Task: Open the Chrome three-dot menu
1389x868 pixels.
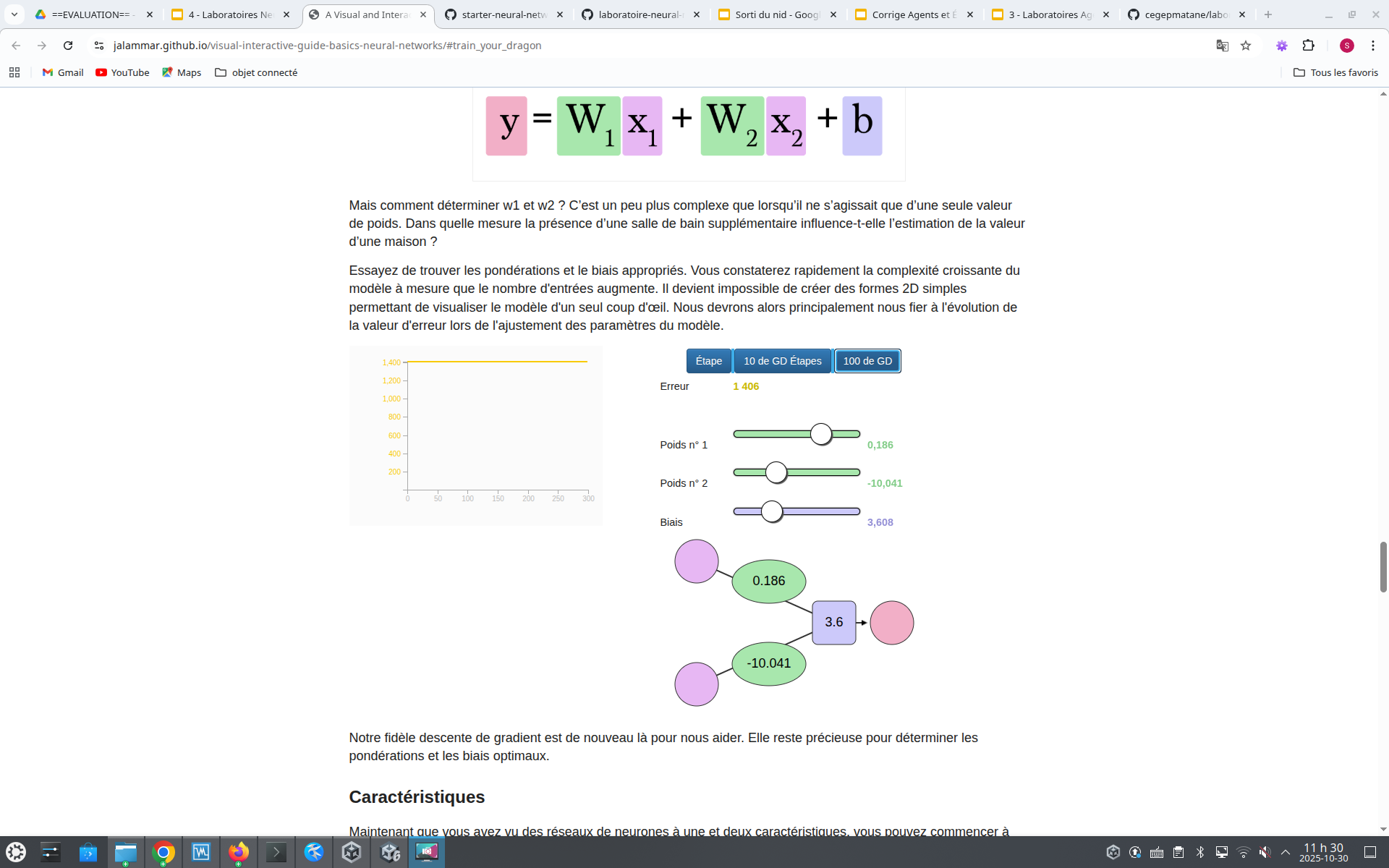Action: point(1373,46)
